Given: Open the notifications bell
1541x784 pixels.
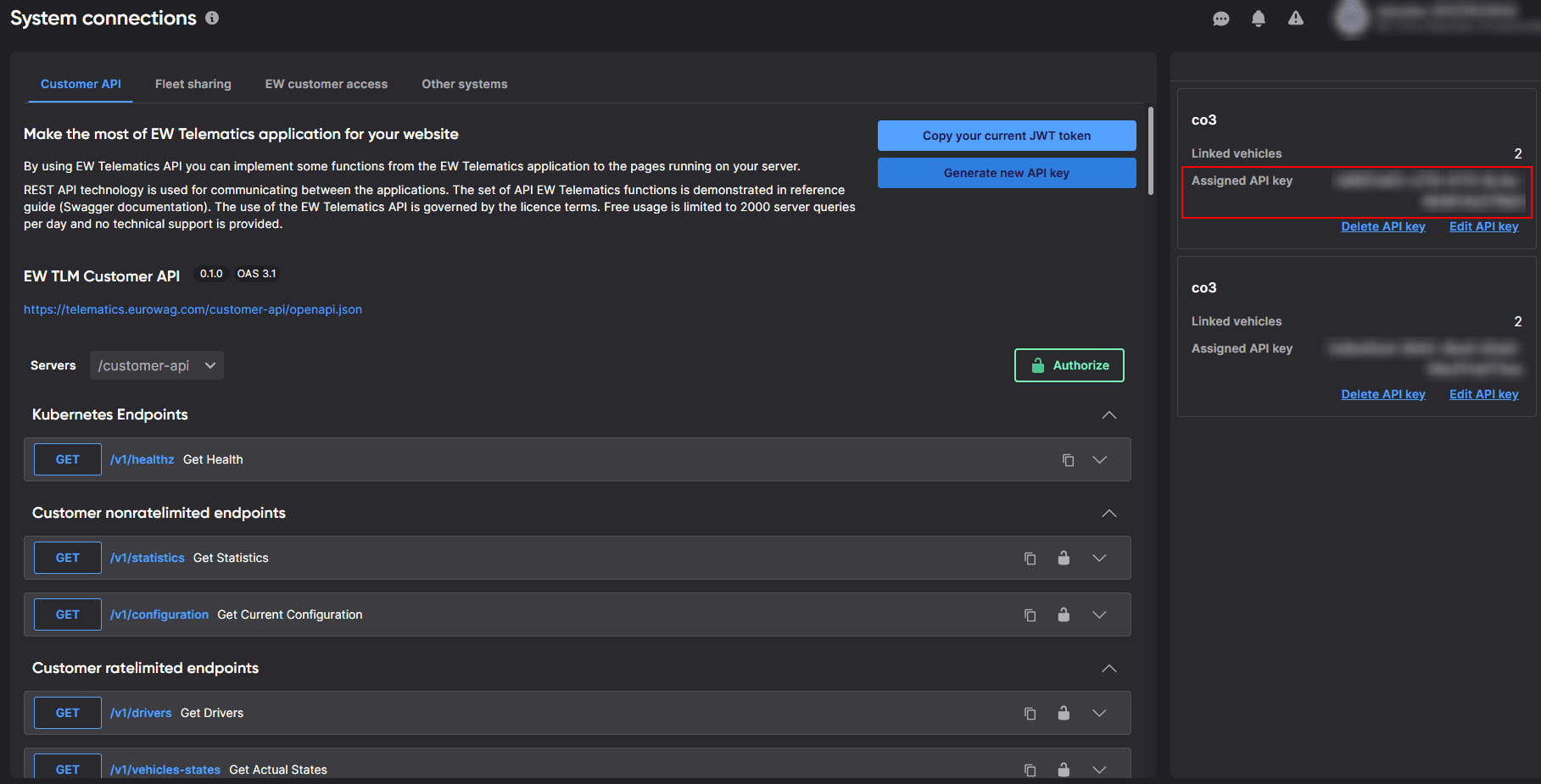Looking at the screenshot, I should point(1259,19).
